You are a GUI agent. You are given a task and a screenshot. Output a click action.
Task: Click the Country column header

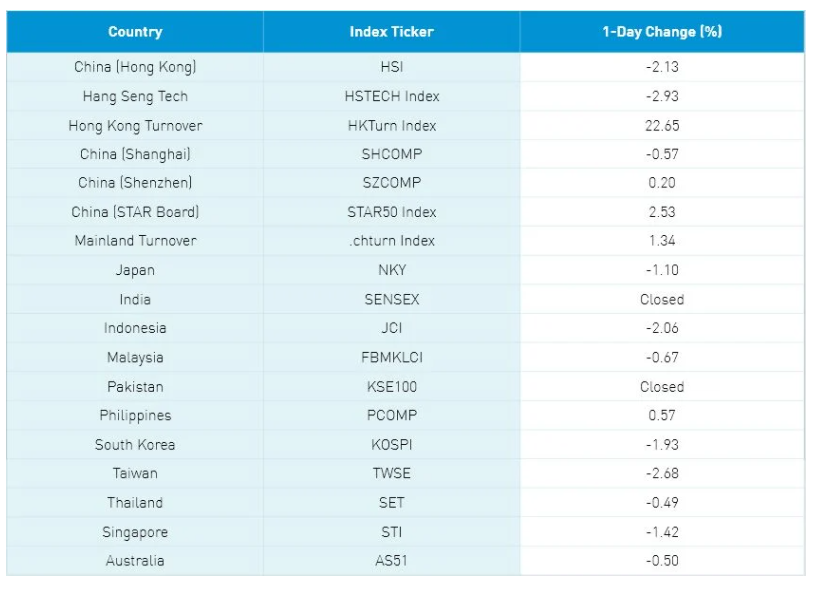click(x=135, y=32)
